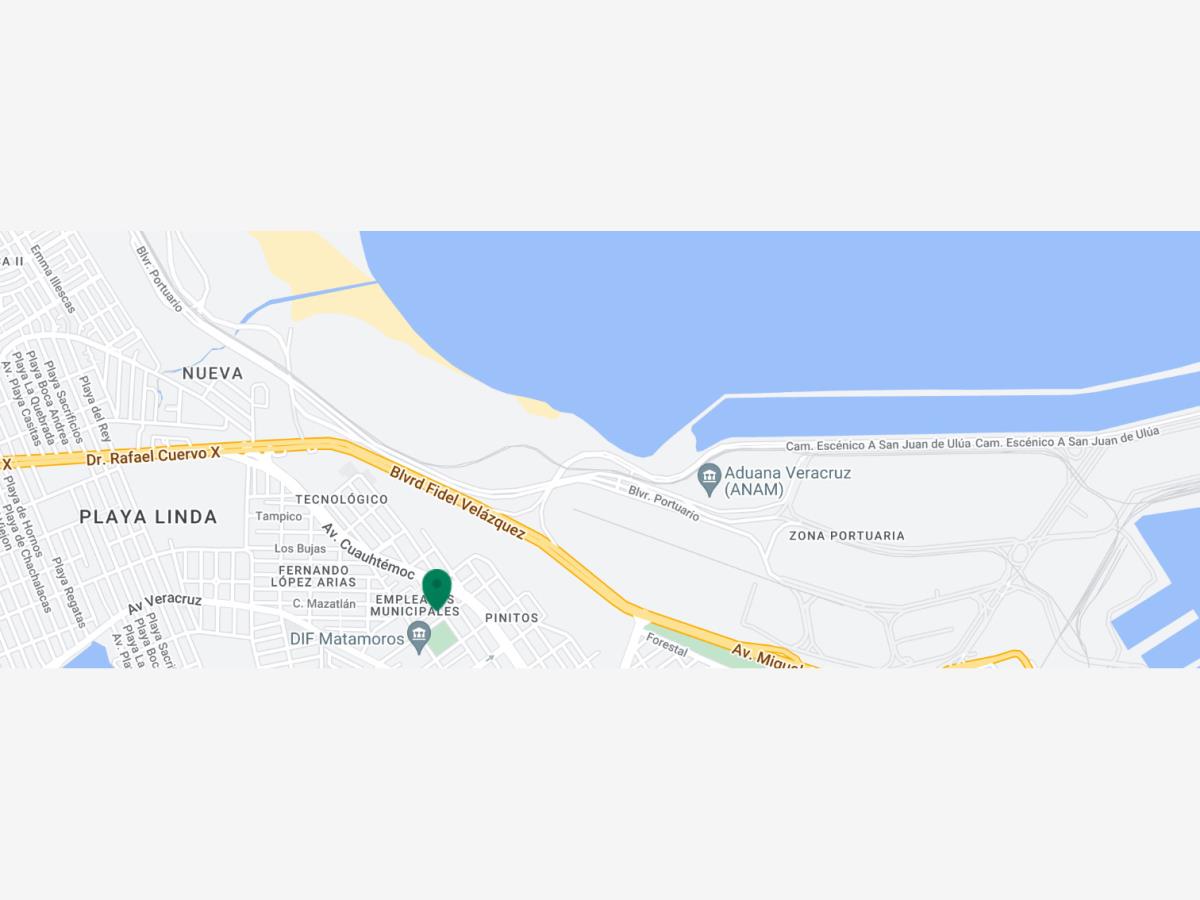1200x900 pixels.
Task: Click the PLAYA LINDA neighborhood label
Action: [148, 517]
